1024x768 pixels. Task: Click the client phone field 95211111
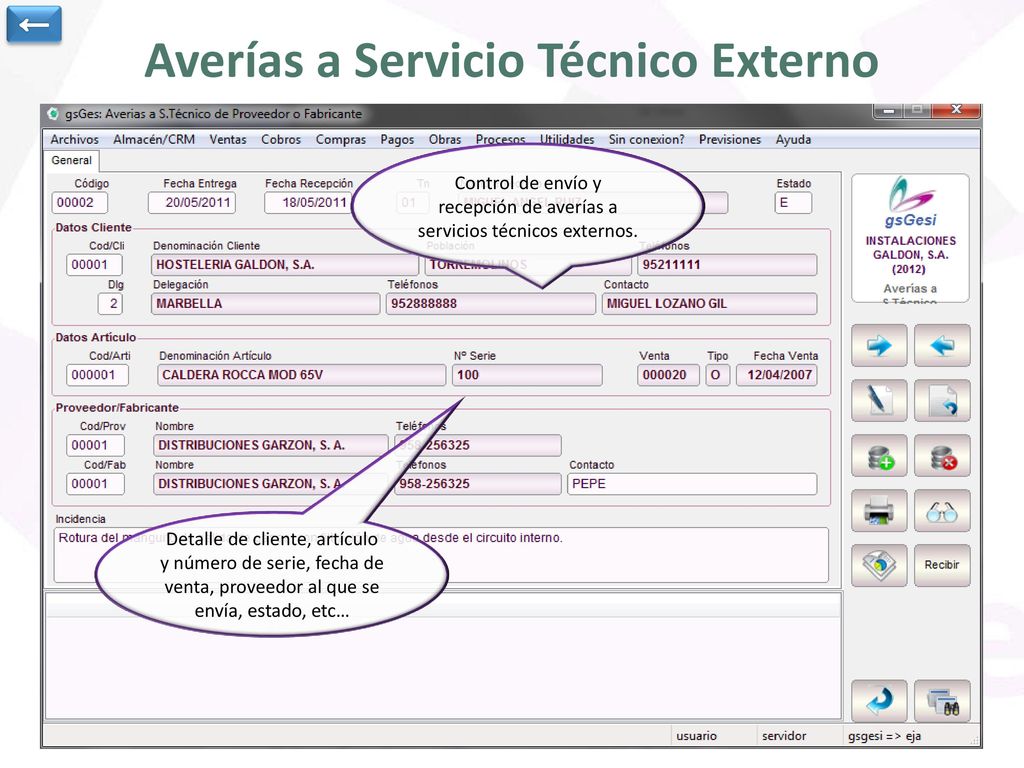(x=727, y=264)
